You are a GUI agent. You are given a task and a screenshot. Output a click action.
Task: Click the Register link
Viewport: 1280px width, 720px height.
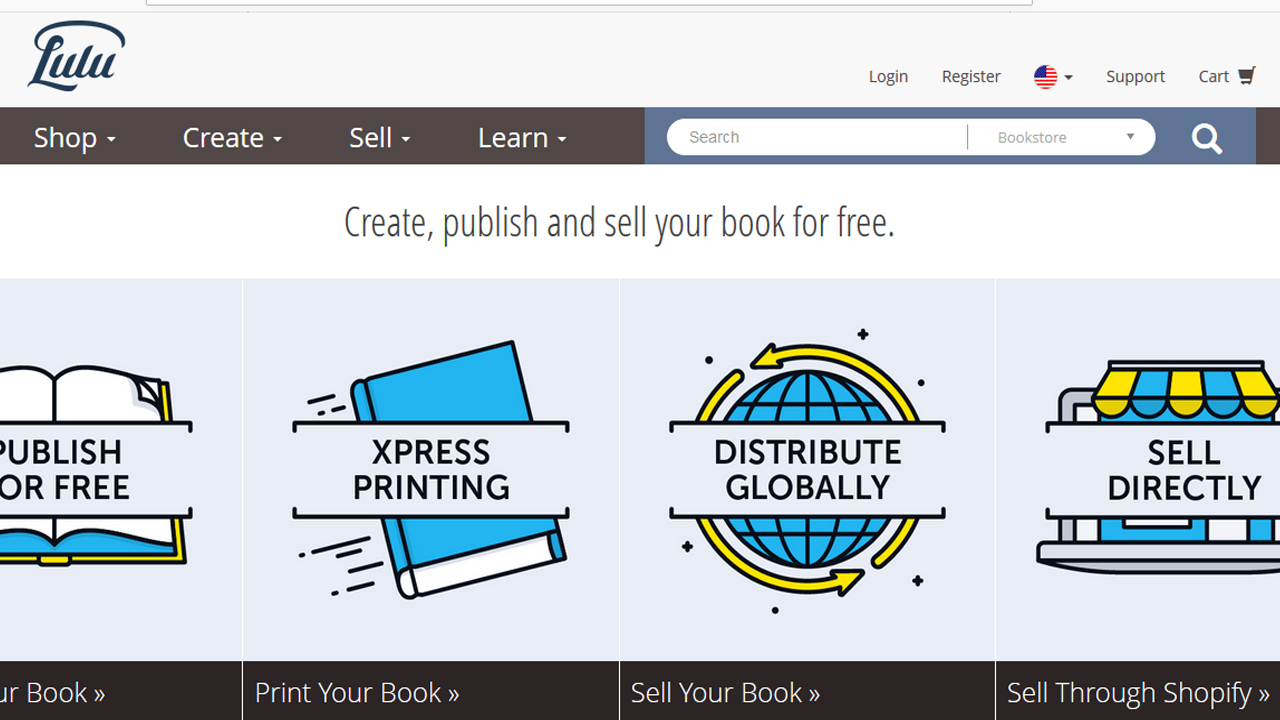pos(971,76)
